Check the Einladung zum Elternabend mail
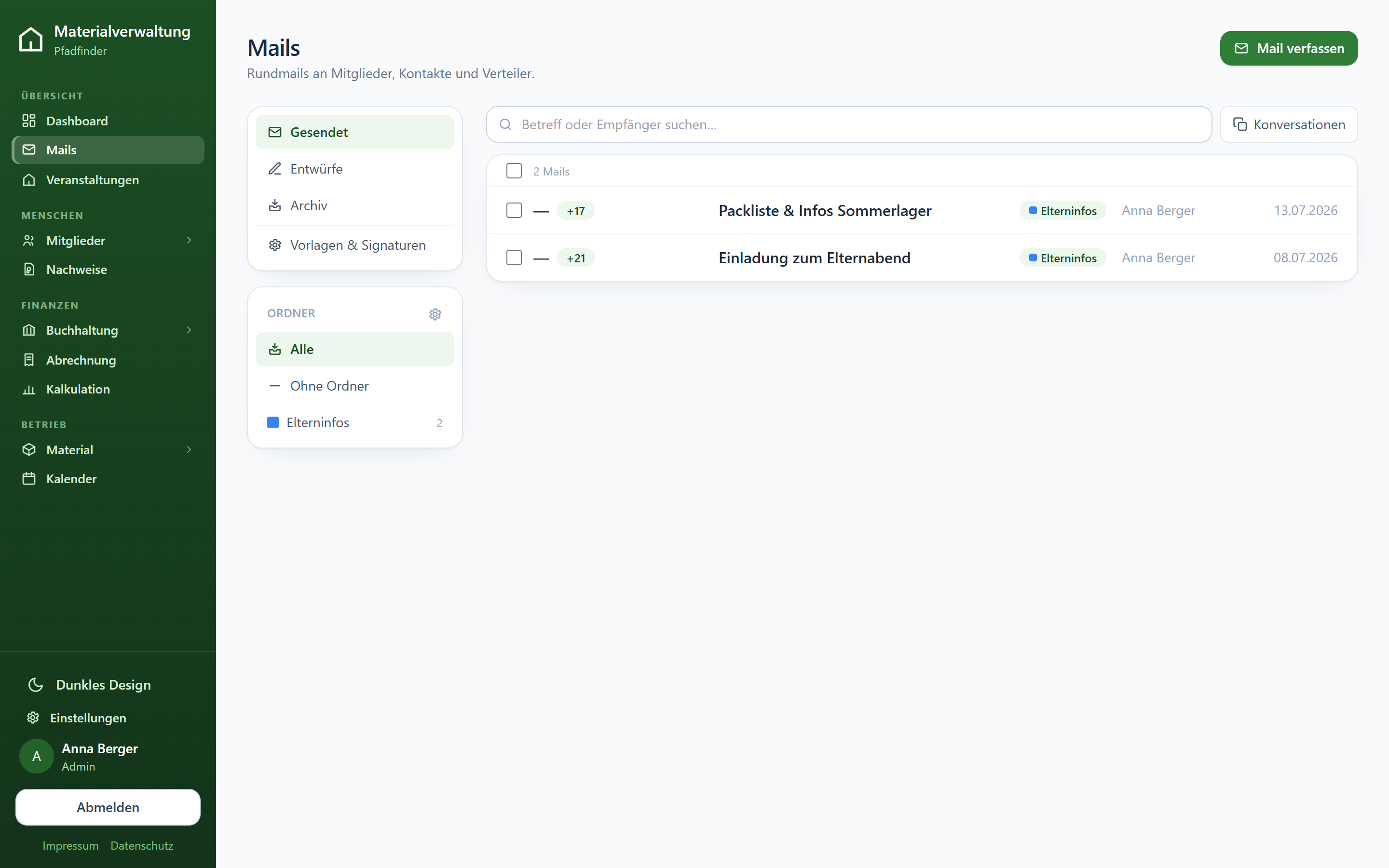Screen dimensions: 1389x868 point(514,257)
